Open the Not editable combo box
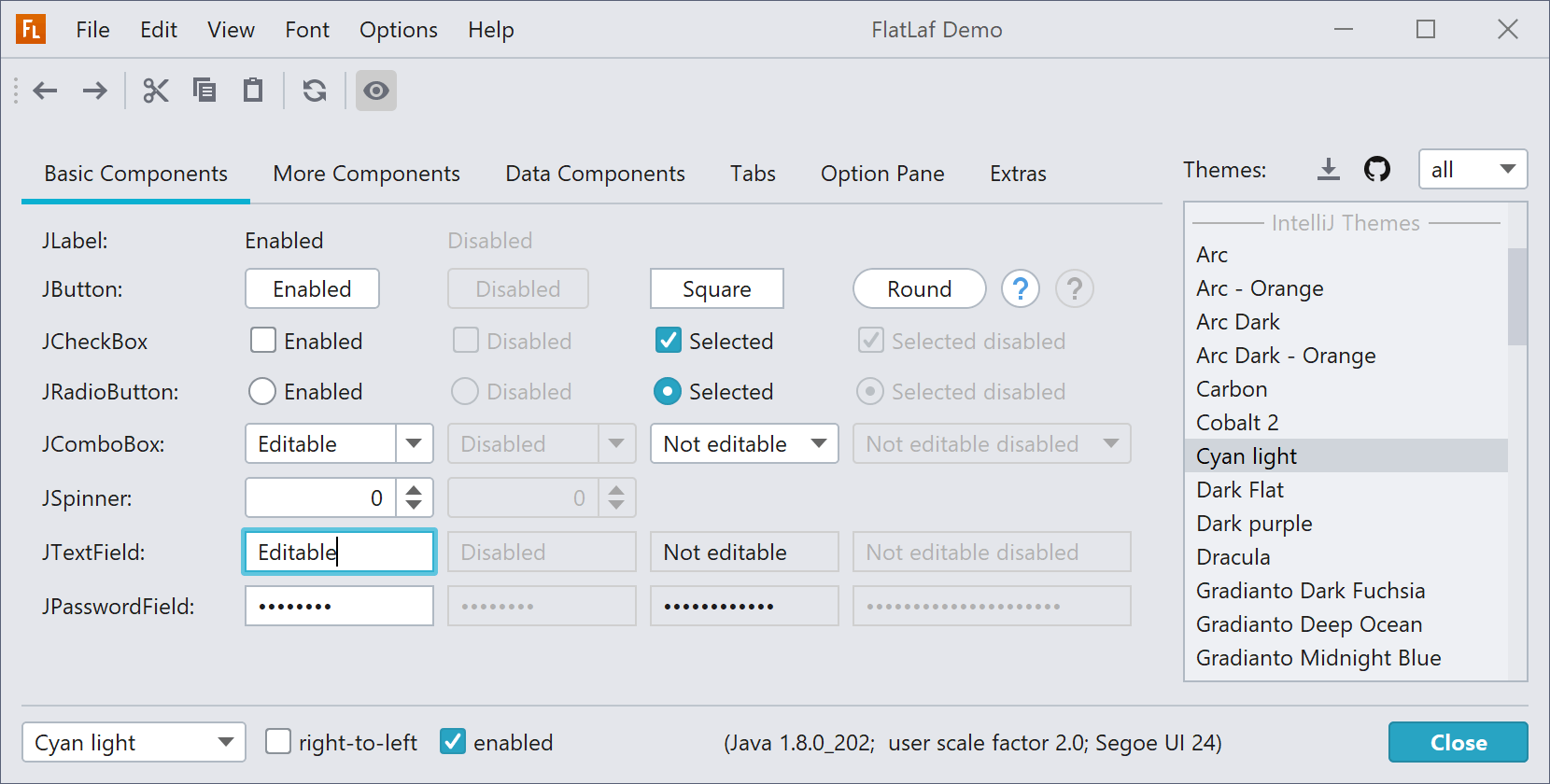Screen dimensions: 1550x784 [x=744, y=444]
